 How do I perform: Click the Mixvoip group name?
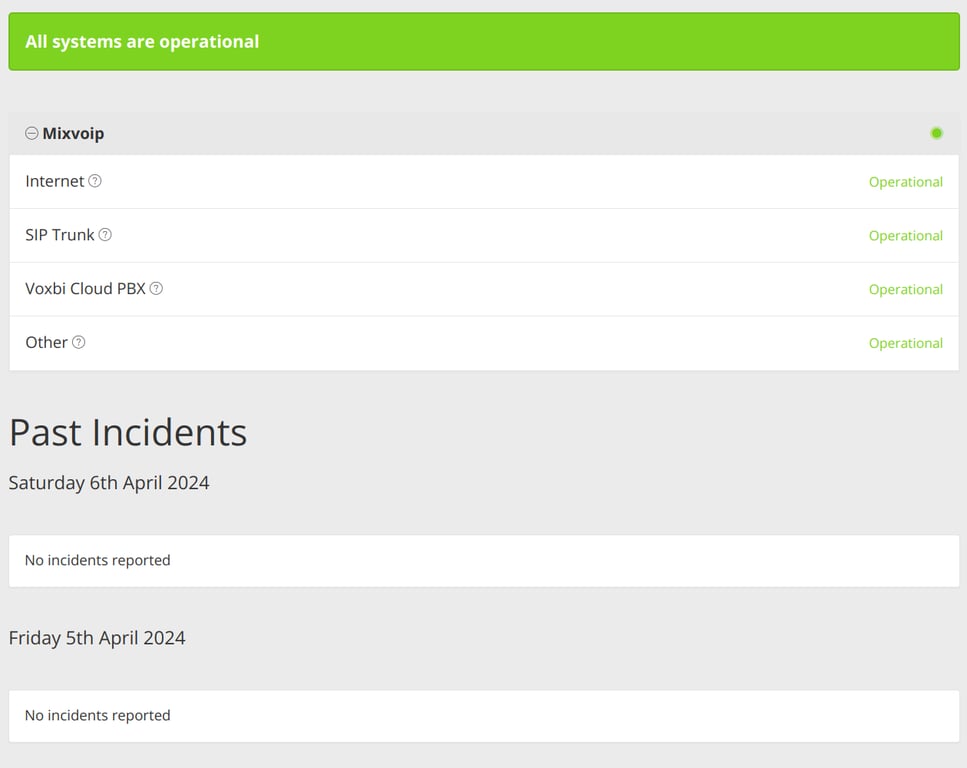[x=73, y=133]
